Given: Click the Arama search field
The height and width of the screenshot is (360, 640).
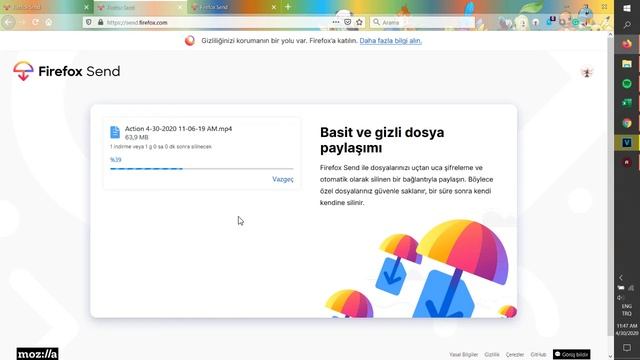Looking at the screenshot, I should (x=422, y=22).
